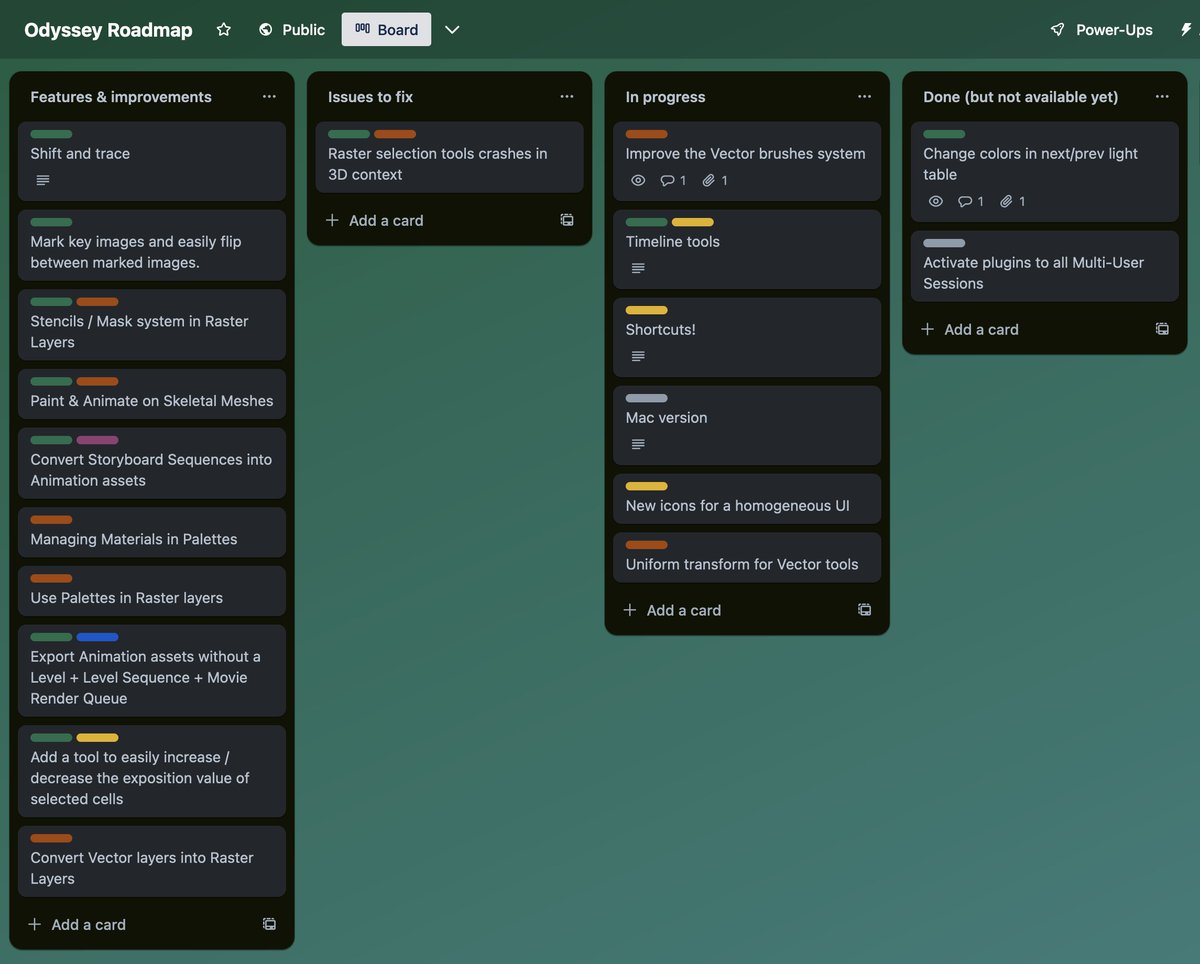Open the Mark key images card

(x=152, y=245)
